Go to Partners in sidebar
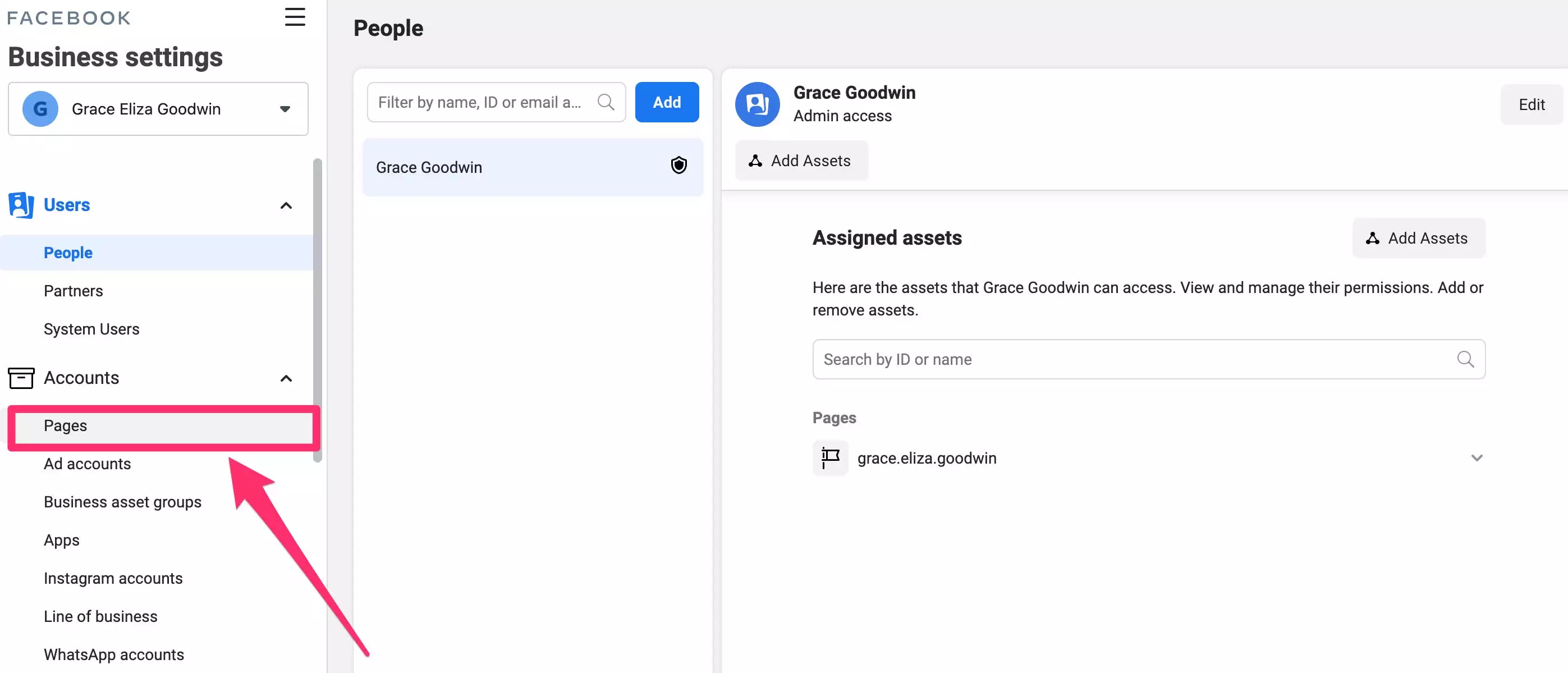The width and height of the screenshot is (1568, 673). (73, 291)
